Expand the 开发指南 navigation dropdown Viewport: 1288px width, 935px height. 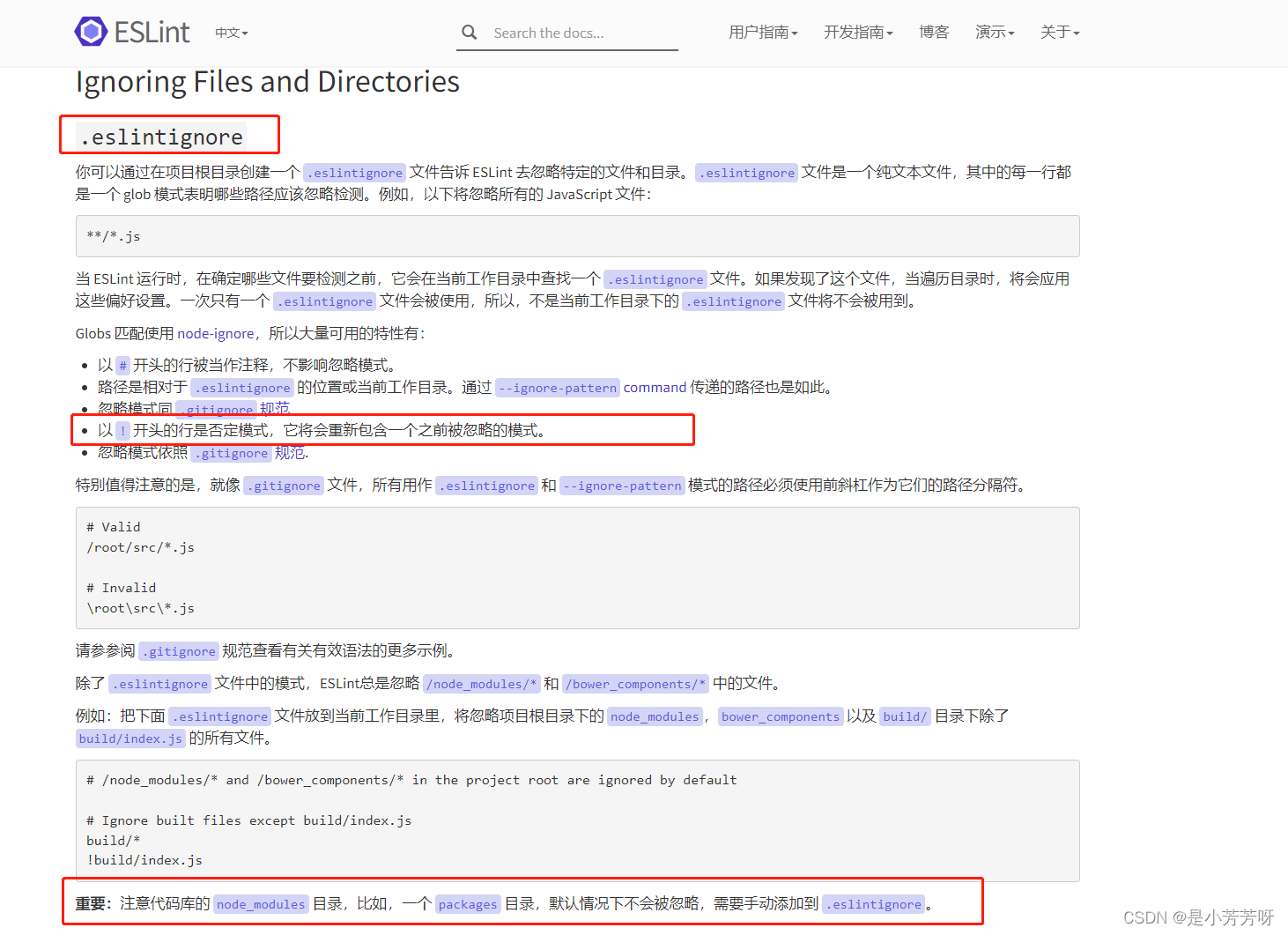857,32
